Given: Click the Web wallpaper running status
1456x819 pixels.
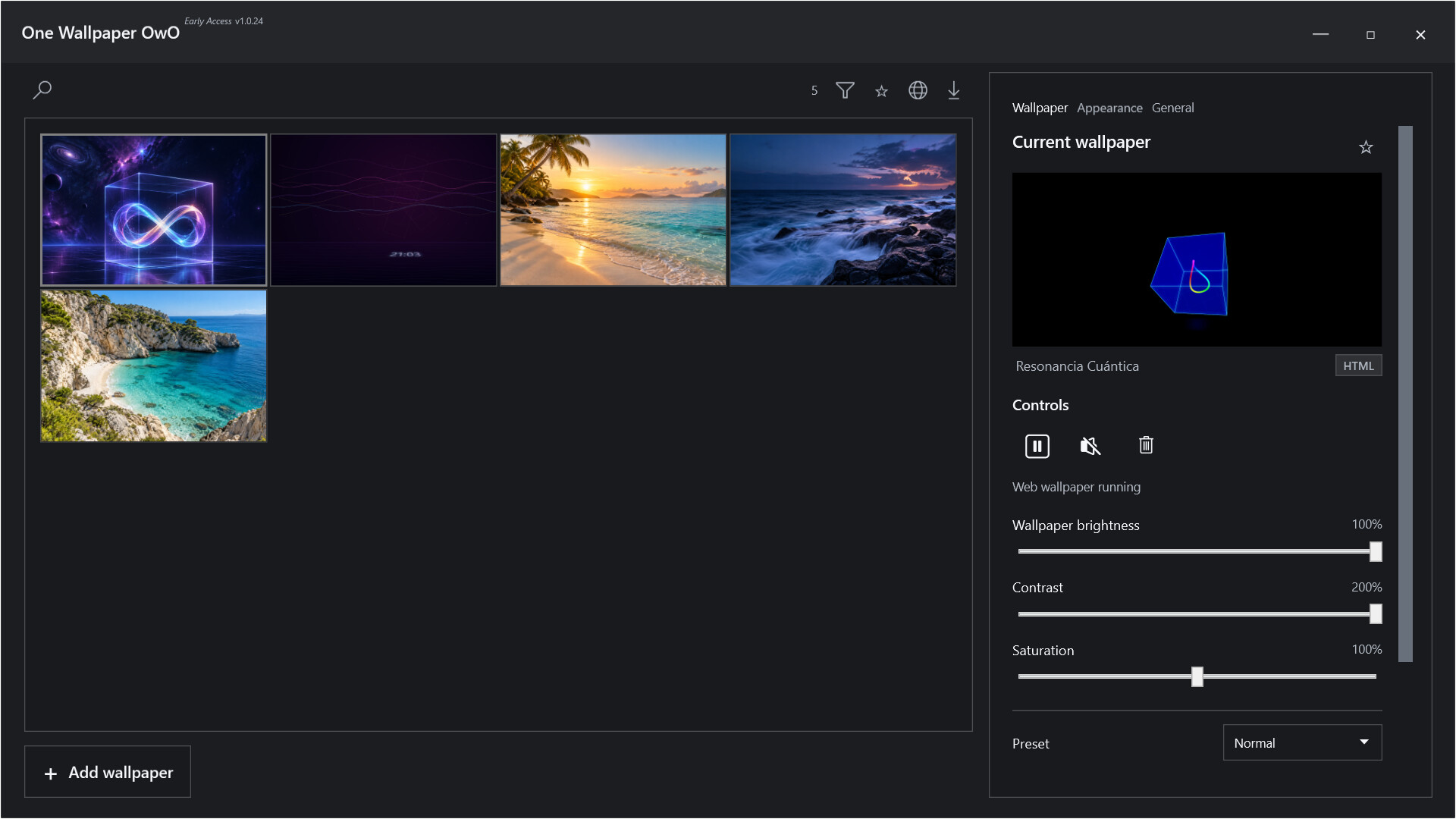Looking at the screenshot, I should point(1076,487).
